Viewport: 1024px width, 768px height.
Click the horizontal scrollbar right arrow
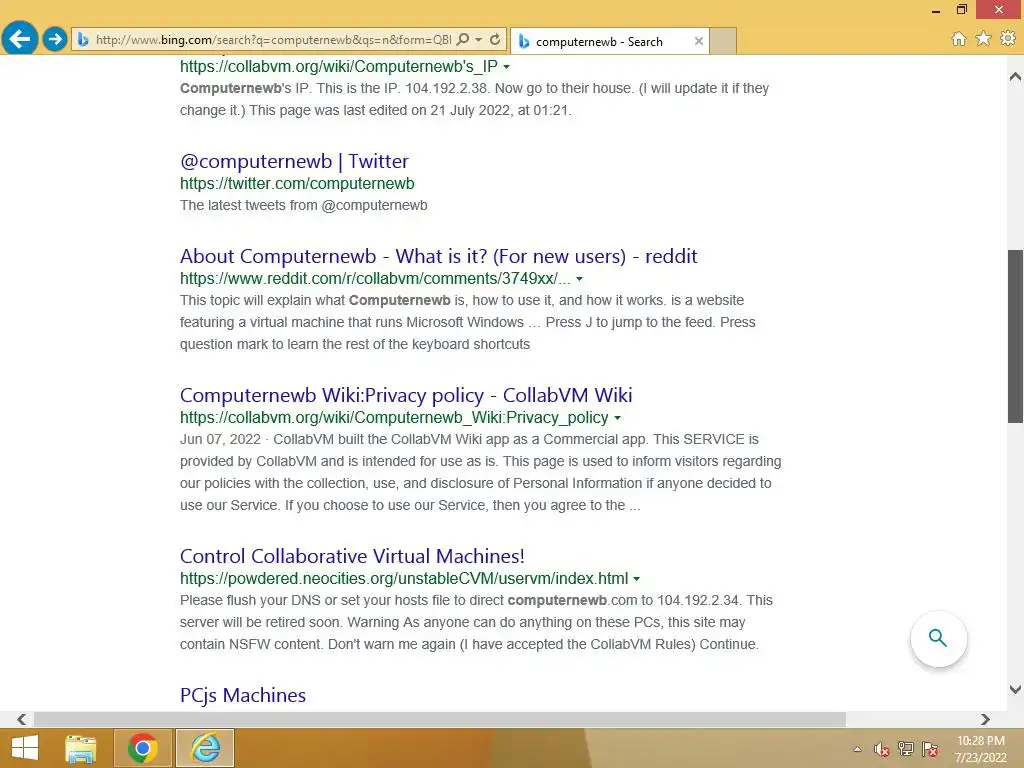coord(985,719)
